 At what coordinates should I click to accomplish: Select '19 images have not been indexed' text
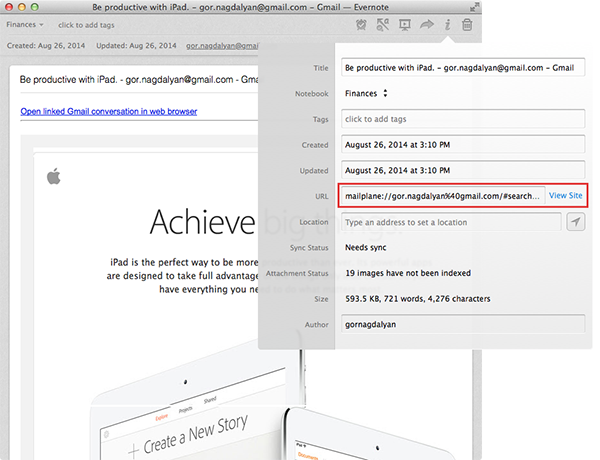(408, 273)
